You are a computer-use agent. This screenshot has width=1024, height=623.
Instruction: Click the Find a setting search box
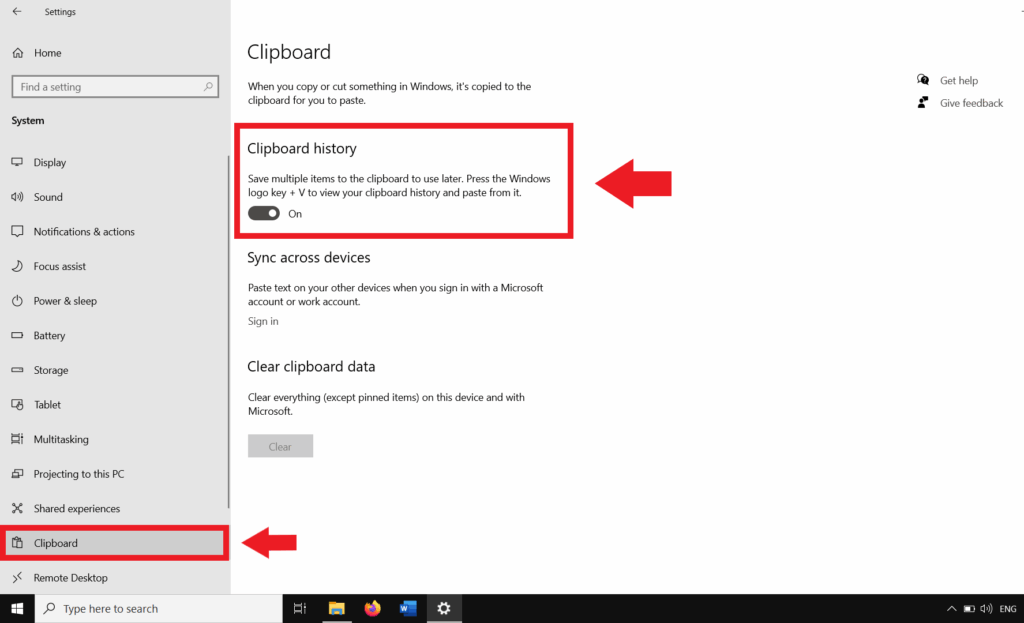pos(114,86)
